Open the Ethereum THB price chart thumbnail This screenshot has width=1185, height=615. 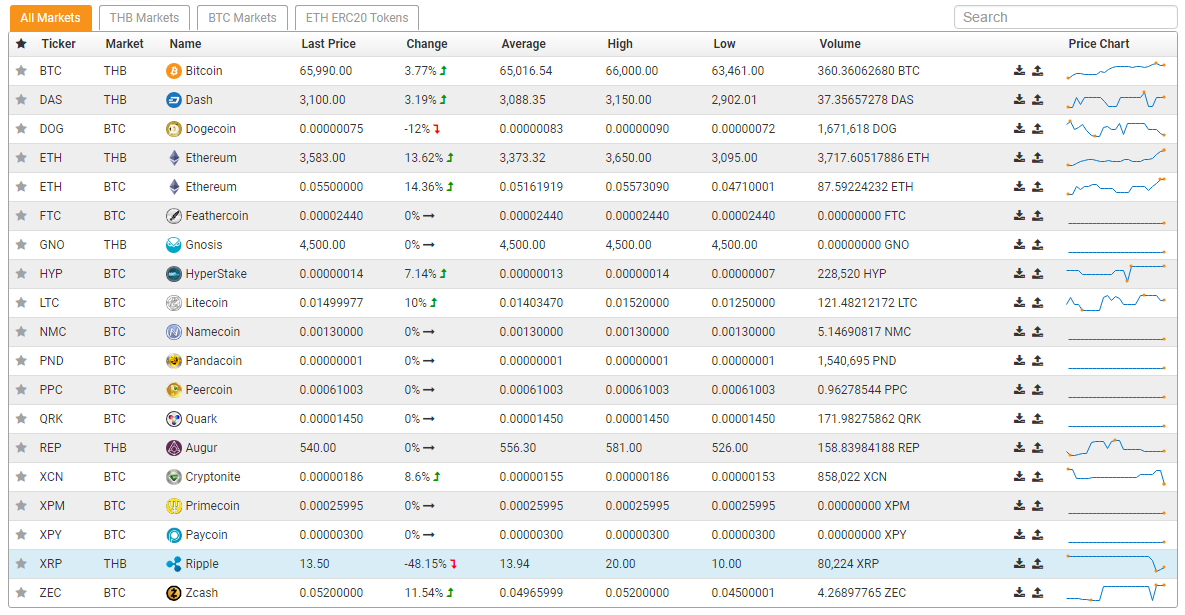click(1116, 158)
